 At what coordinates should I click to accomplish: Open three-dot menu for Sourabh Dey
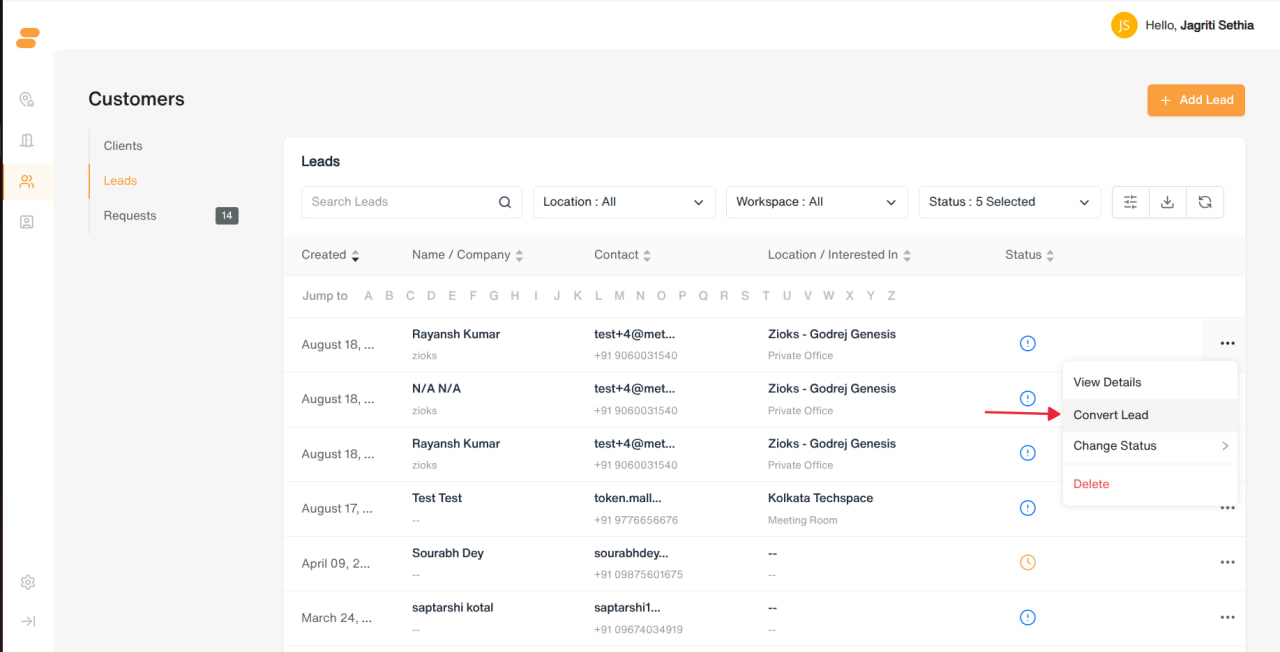tap(1227, 563)
